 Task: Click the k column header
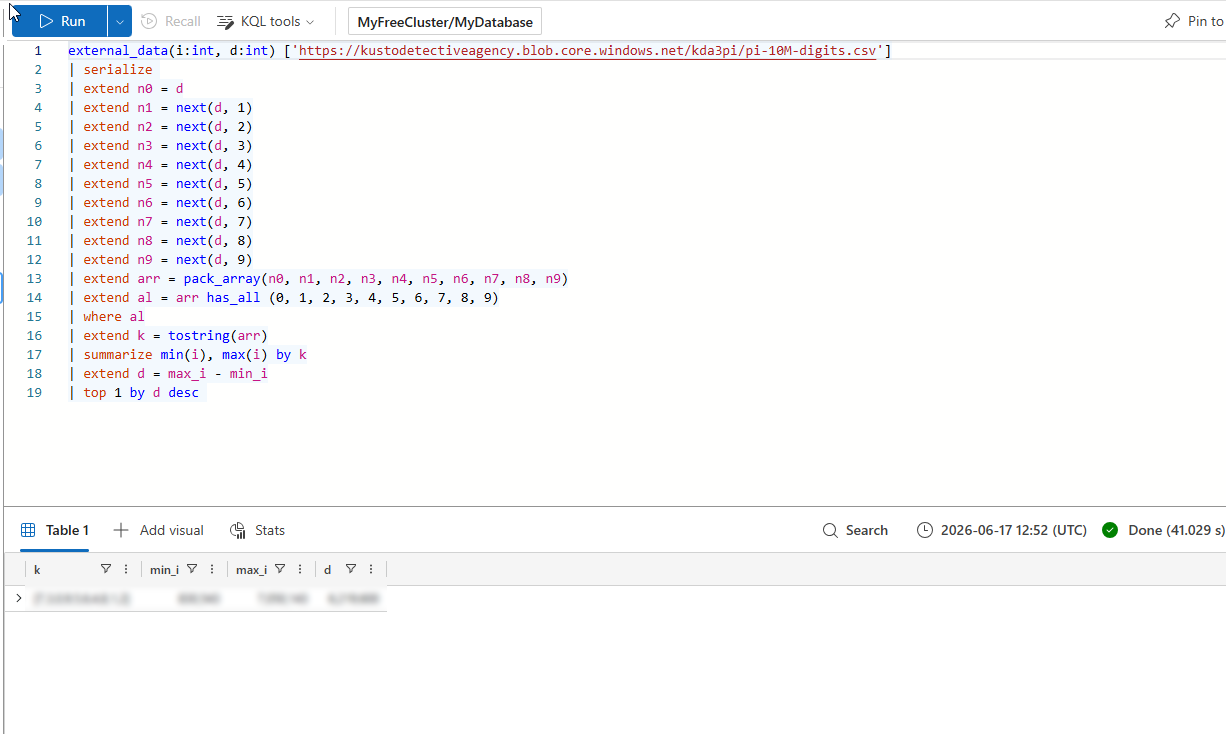[x=37, y=569]
